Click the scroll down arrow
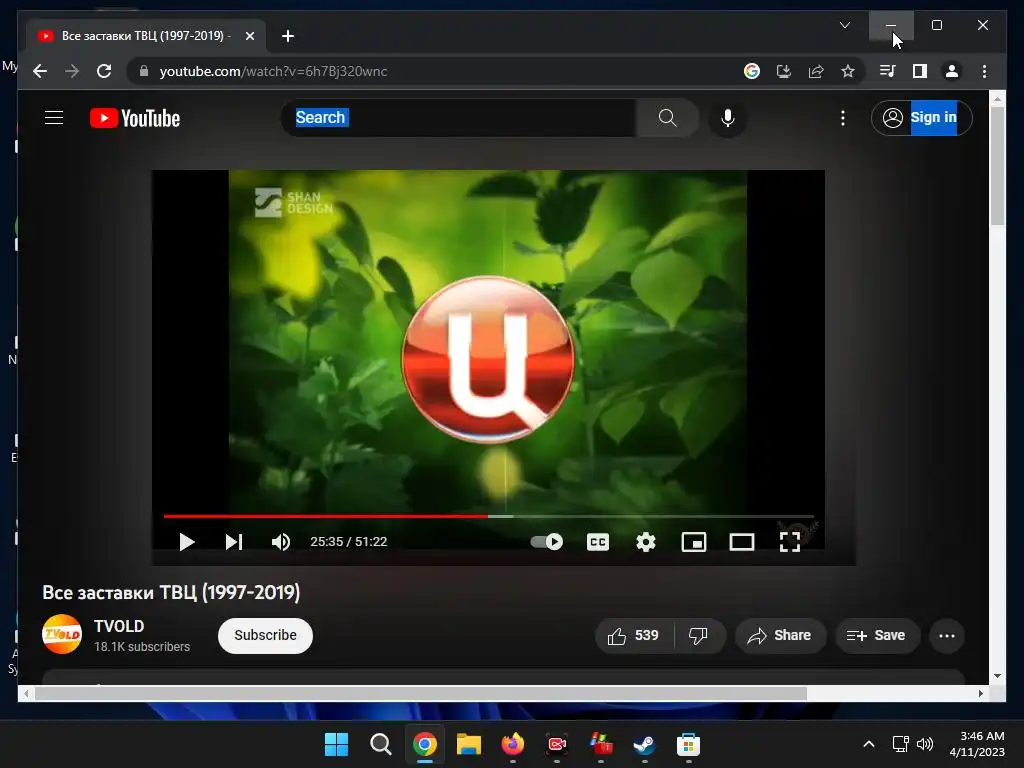This screenshot has height=768, width=1024. [x=997, y=676]
